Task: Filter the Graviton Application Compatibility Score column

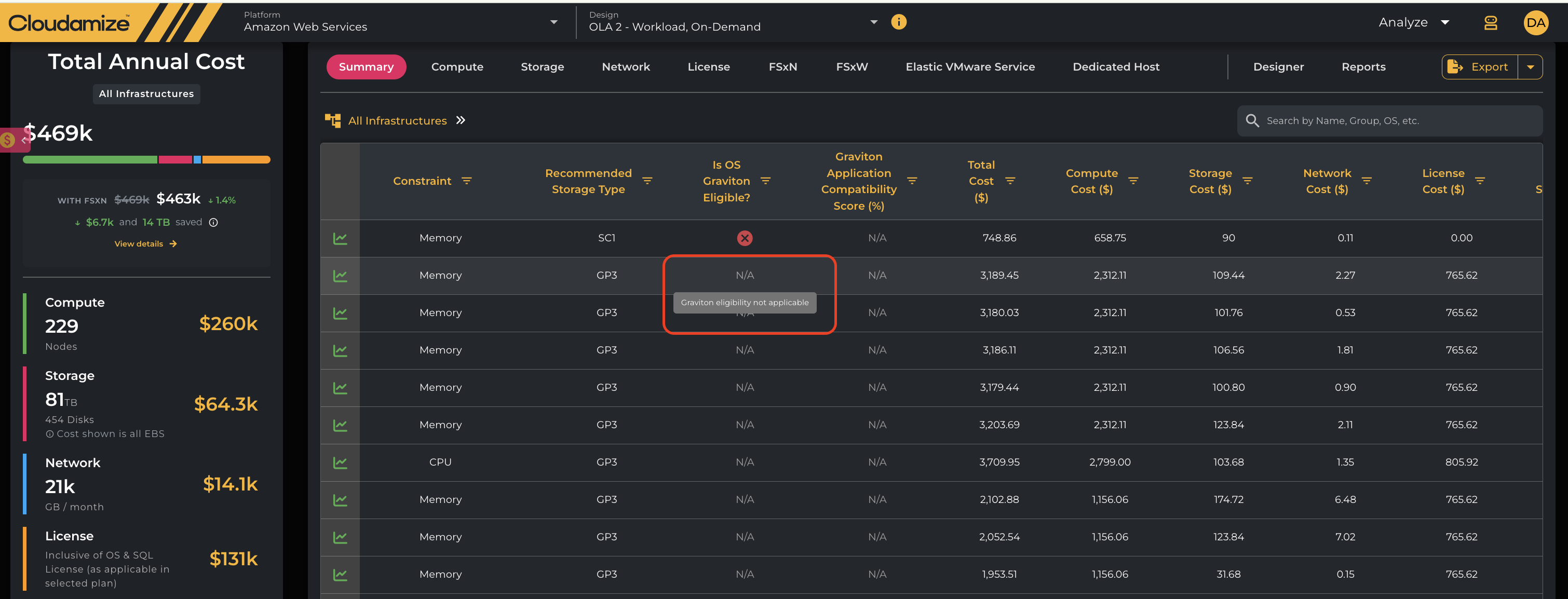Action: point(912,181)
